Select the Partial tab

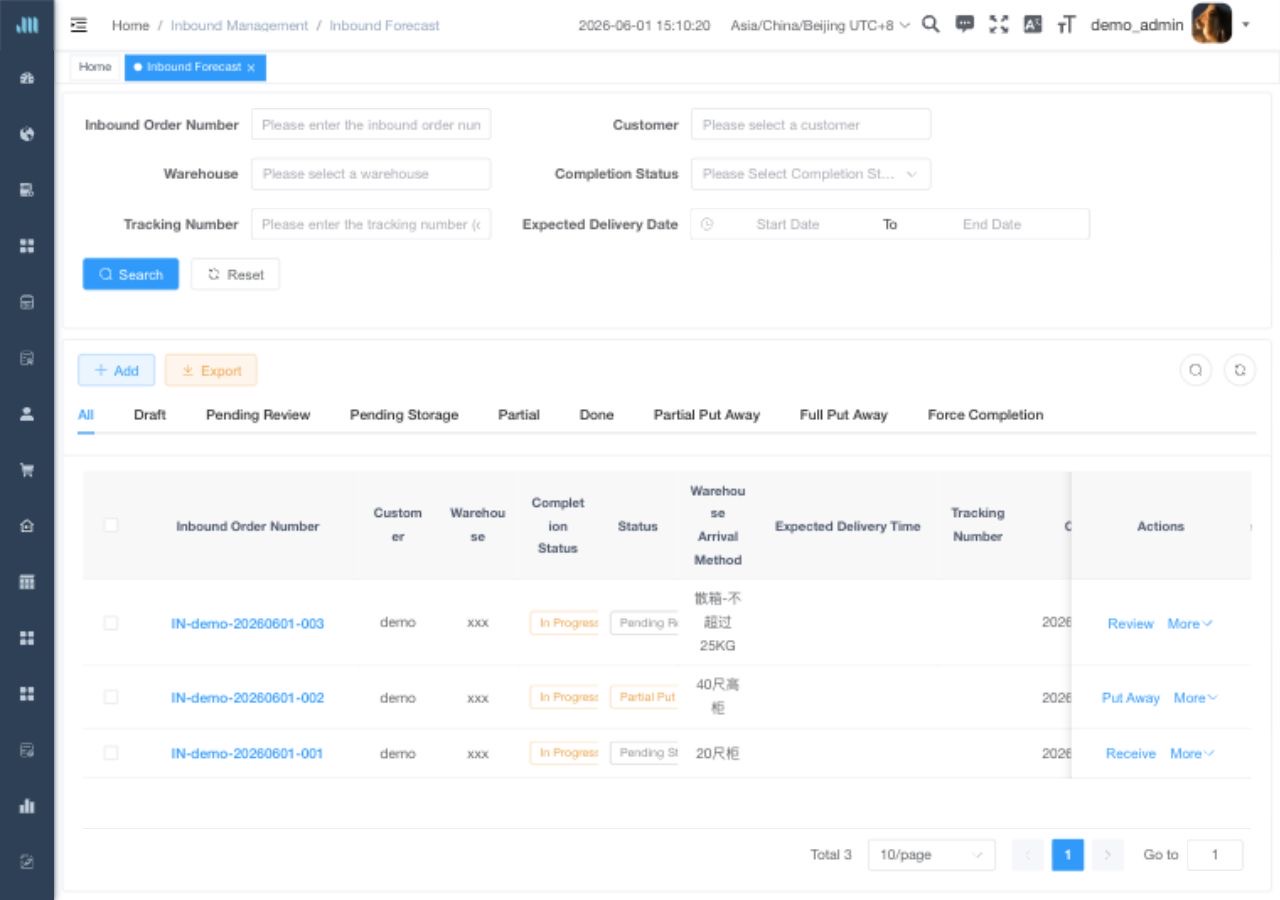519,415
